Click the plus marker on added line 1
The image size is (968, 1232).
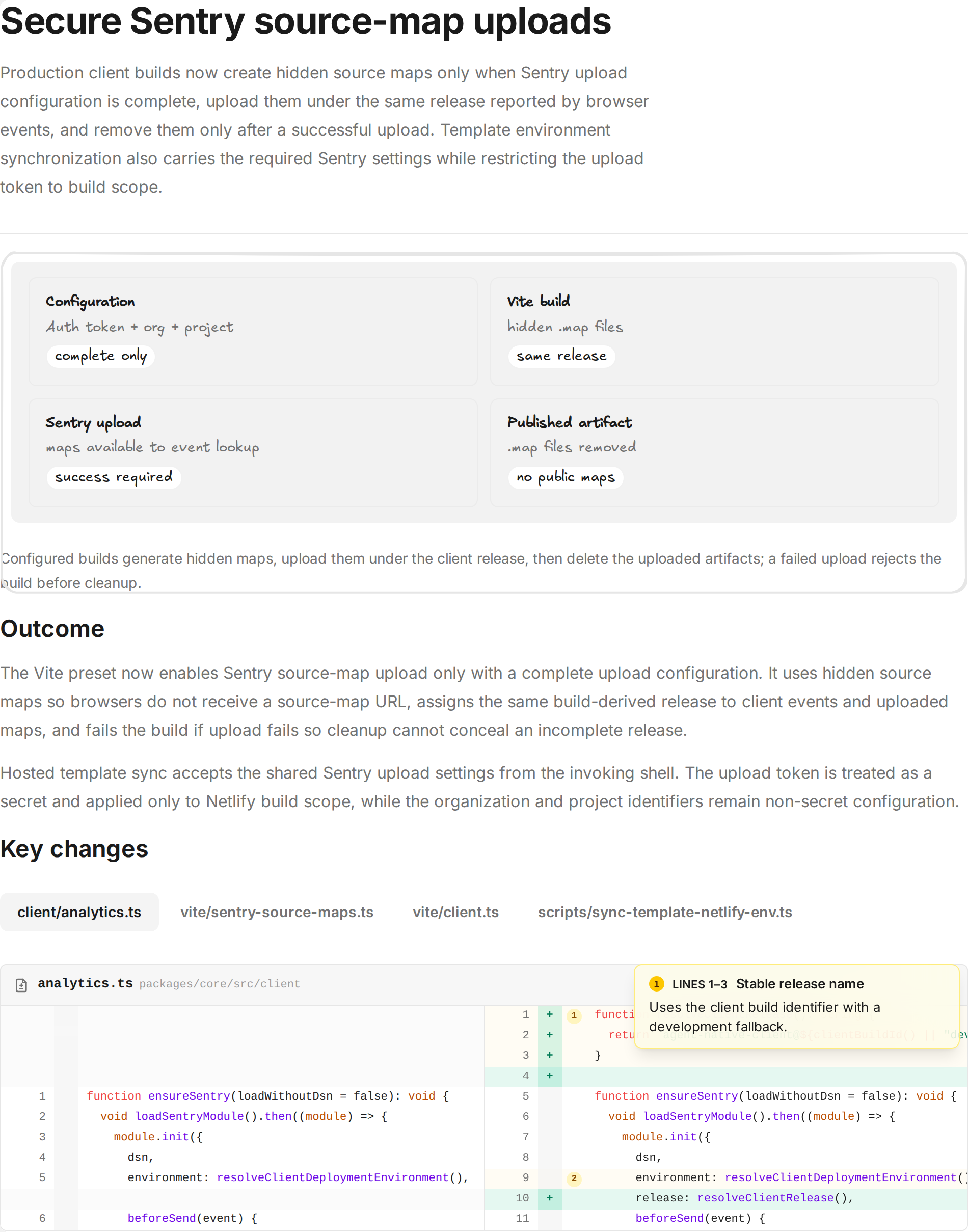[x=549, y=1014]
